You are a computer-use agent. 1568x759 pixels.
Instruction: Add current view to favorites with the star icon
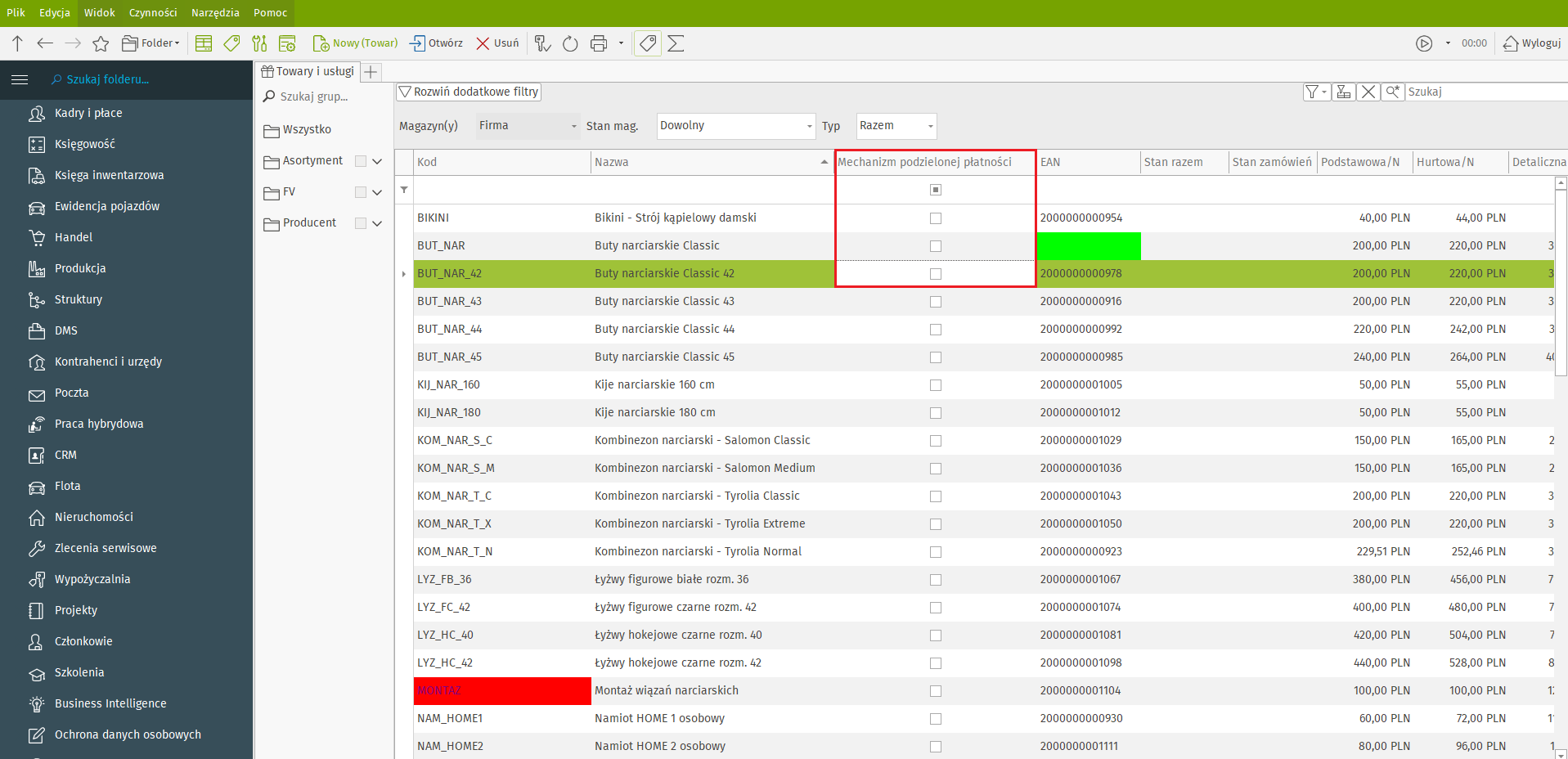pyautogui.click(x=101, y=43)
